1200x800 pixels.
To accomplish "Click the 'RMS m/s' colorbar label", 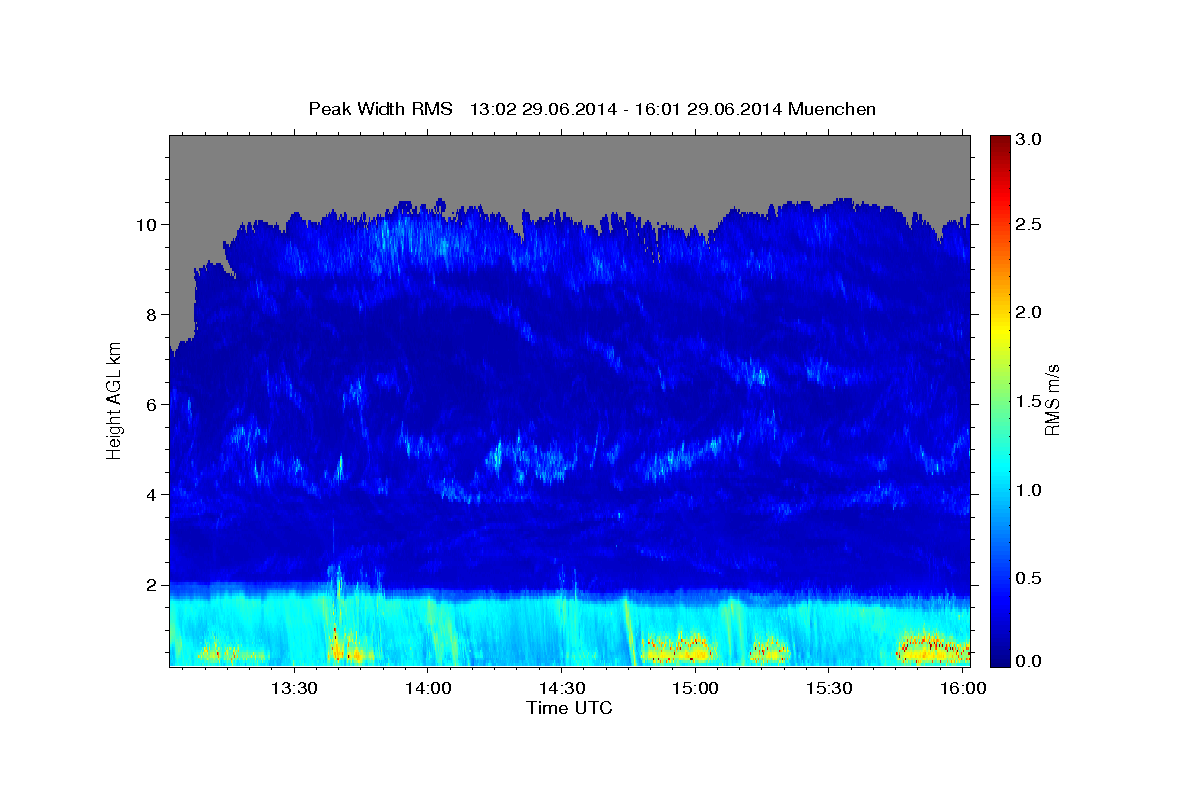I will [x=1051, y=400].
